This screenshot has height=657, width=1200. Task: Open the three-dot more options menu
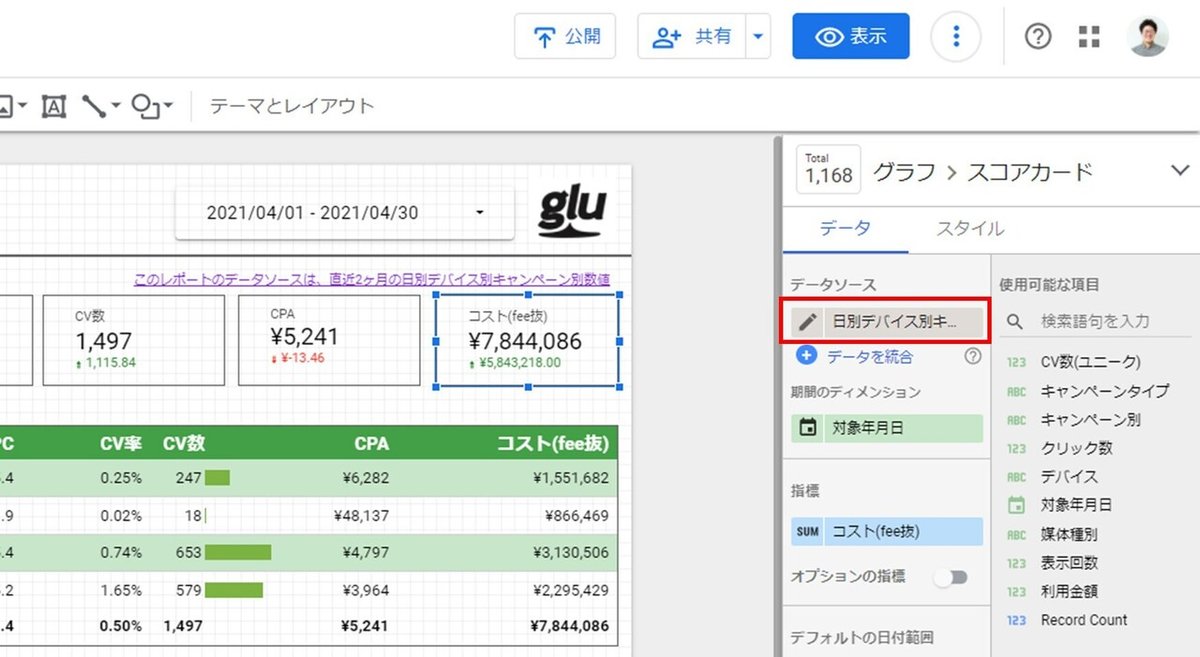pyautogui.click(x=956, y=36)
